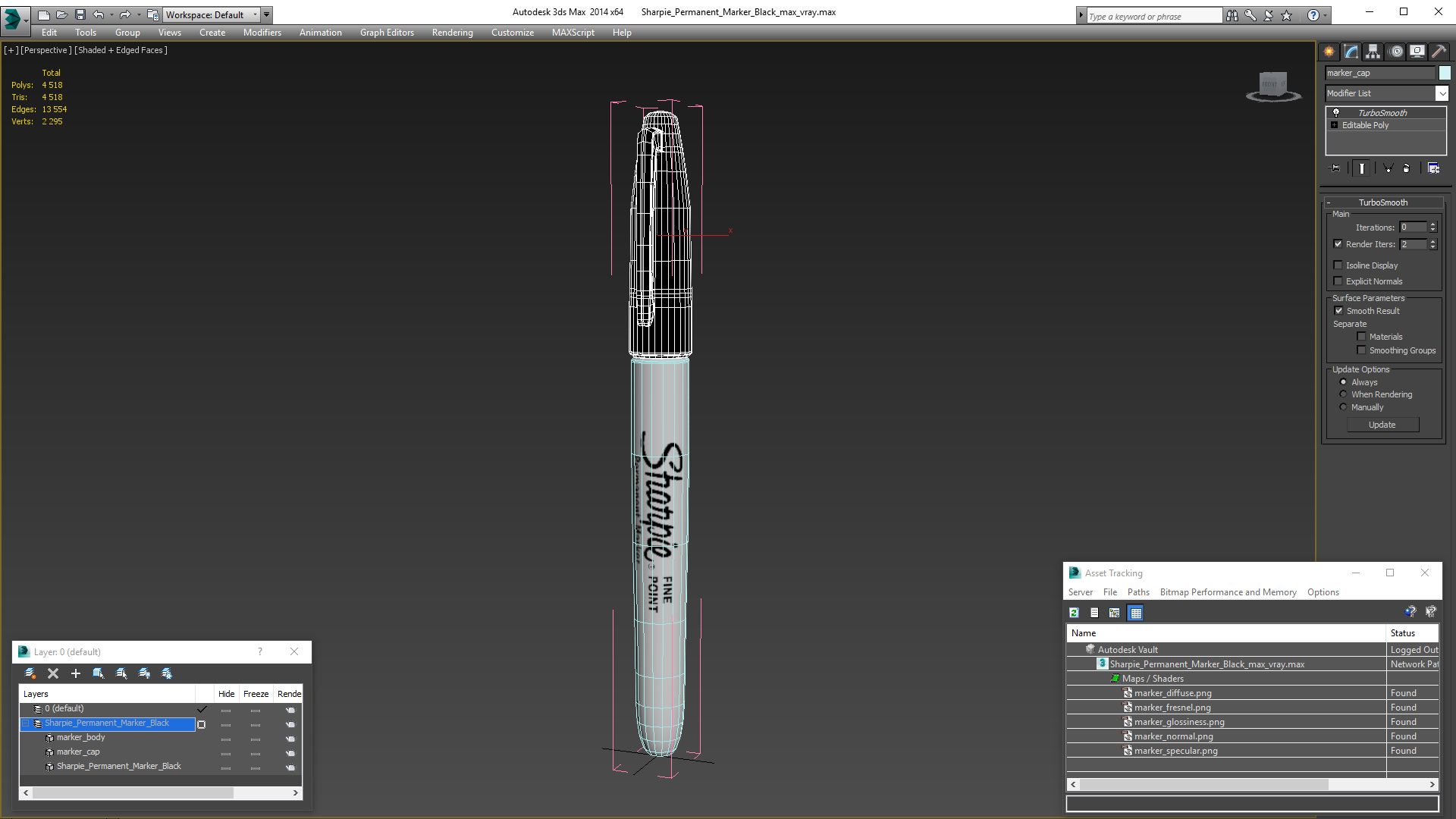Select Manually update option
The image size is (1456, 819).
pos(1343,407)
